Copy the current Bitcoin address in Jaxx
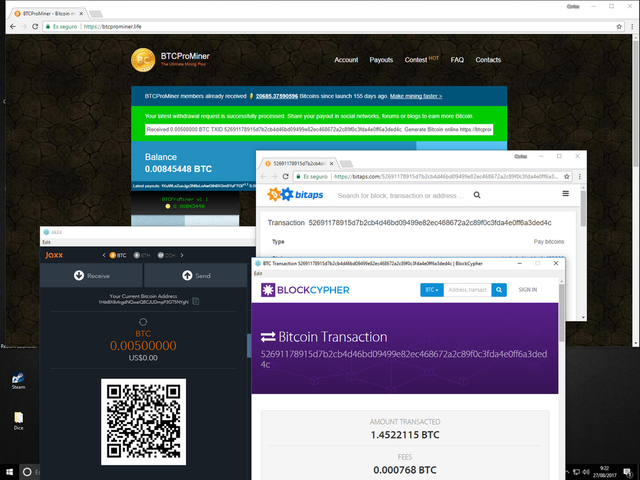The height and width of the screenshot is (480, 640). coord(196,302)
